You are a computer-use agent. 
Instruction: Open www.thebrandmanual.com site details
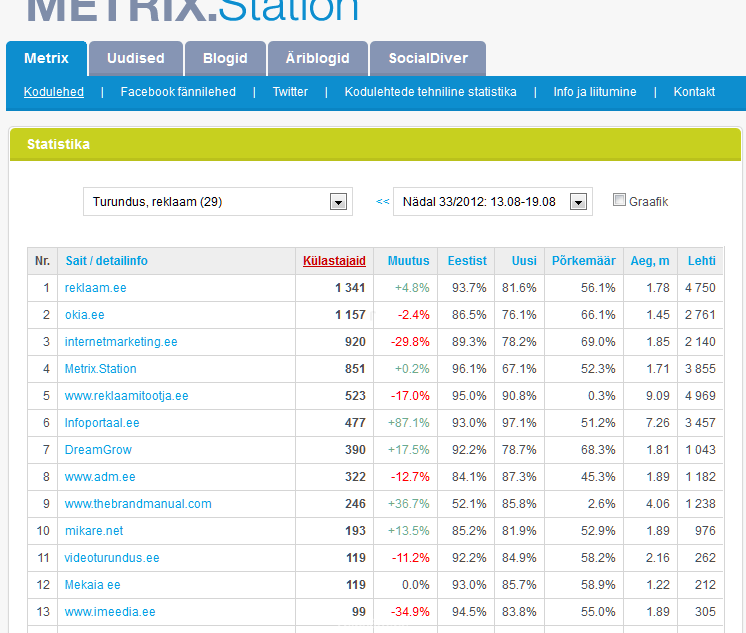[x=138, y=504]
